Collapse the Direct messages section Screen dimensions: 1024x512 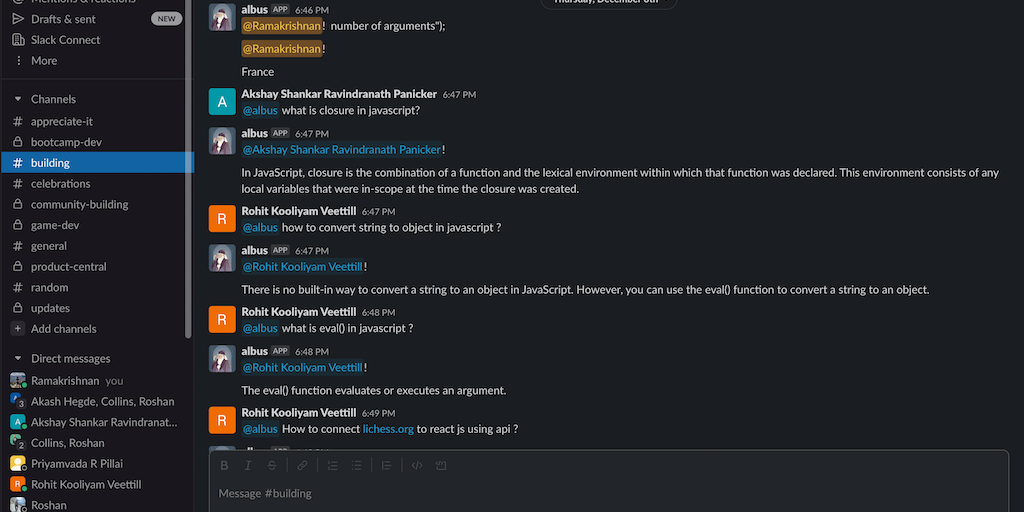(x=18, y=359)
